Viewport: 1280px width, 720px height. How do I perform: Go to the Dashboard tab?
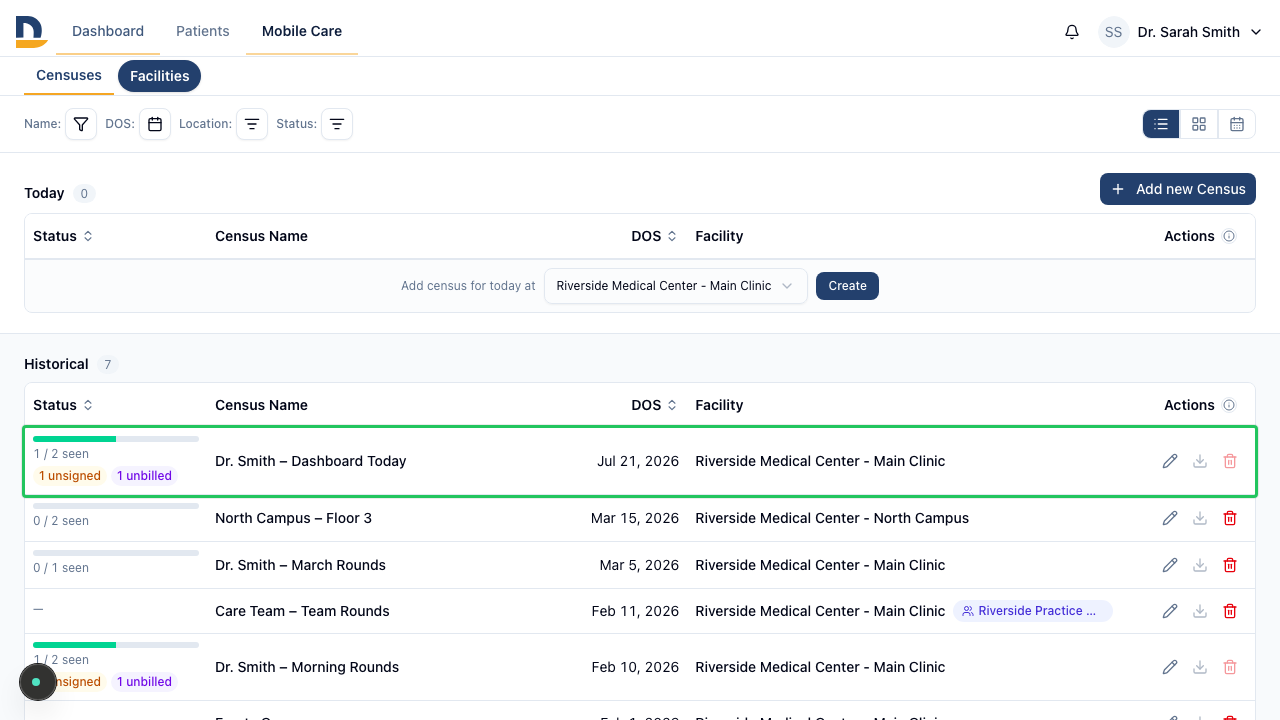click(108, 31)
